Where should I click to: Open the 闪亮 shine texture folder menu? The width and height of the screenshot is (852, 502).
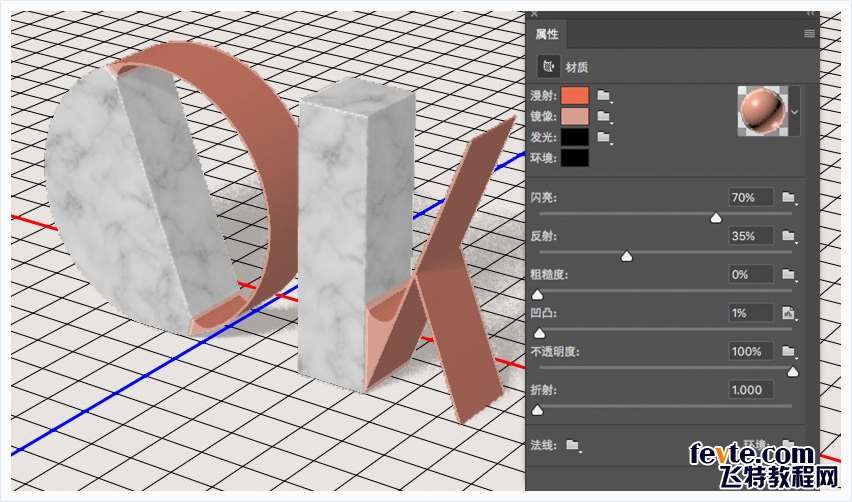(x=789, y=198)
